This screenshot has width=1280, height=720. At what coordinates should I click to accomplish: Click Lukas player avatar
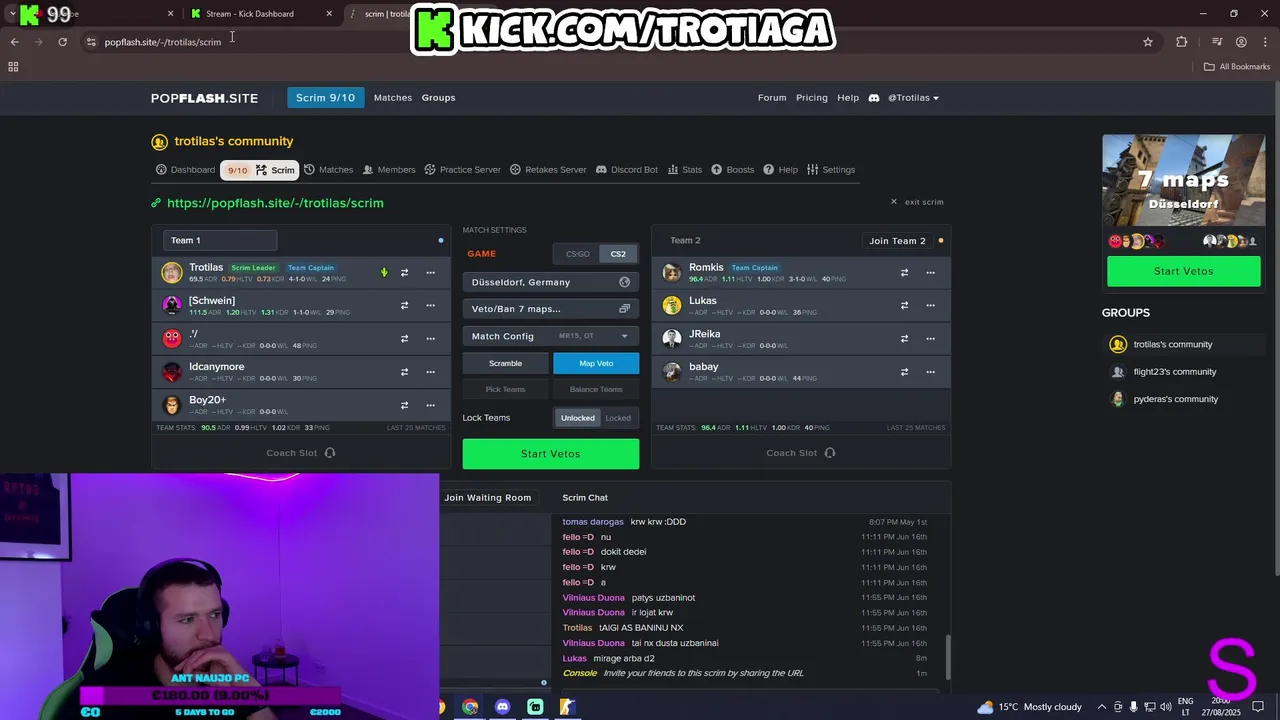point(672,305)
